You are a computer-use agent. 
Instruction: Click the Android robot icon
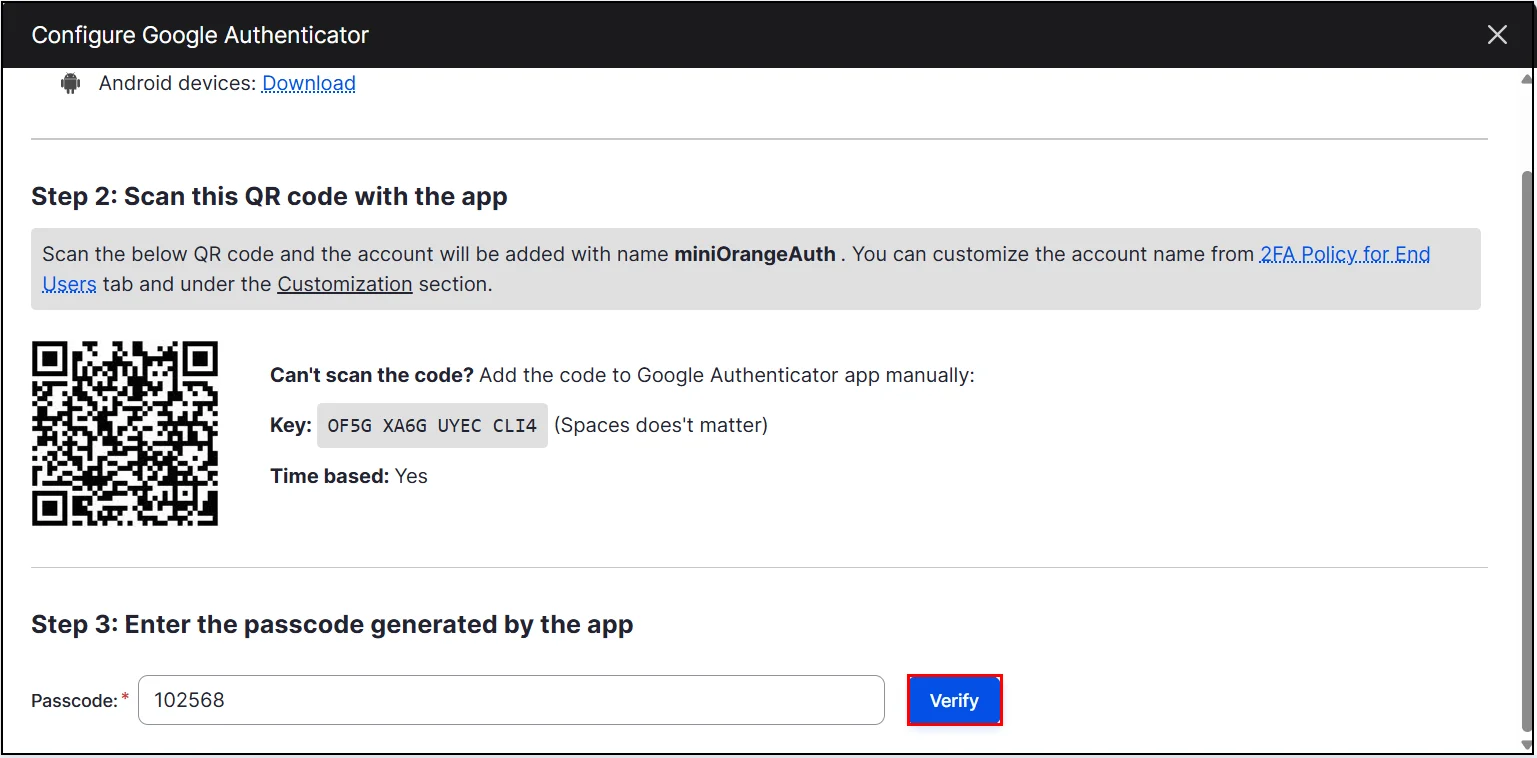coord(70,84)
